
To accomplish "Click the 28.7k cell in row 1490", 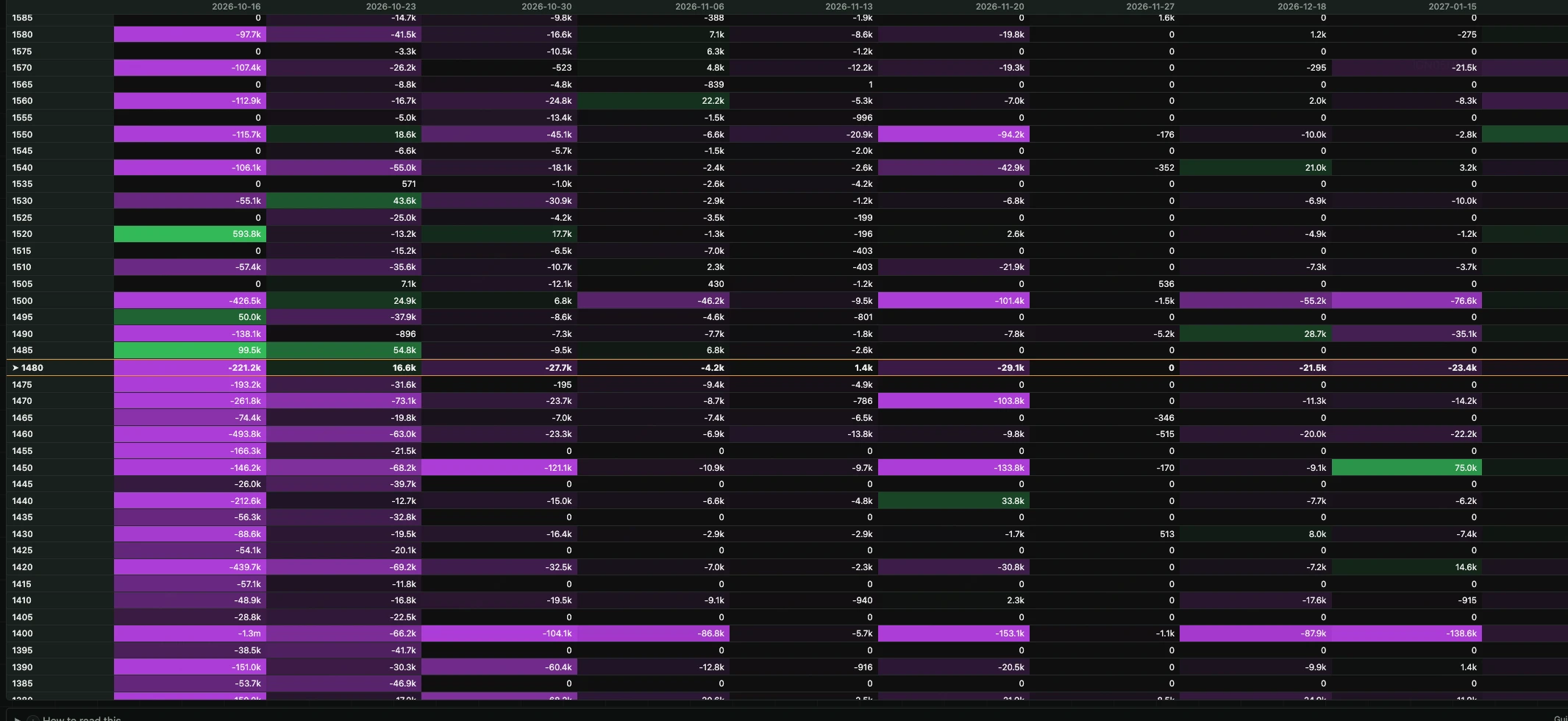I will pyautogui.click(x=1255, y=334).
